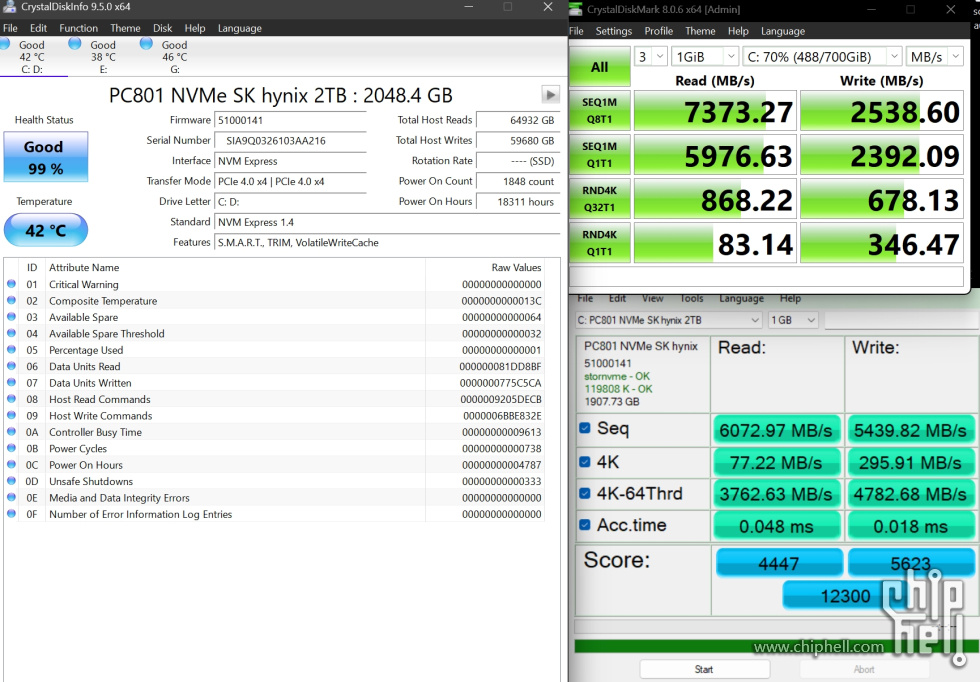Click the Start button in AS SSD
Screen dimensions: 980x682
click(x=704, y=669)
